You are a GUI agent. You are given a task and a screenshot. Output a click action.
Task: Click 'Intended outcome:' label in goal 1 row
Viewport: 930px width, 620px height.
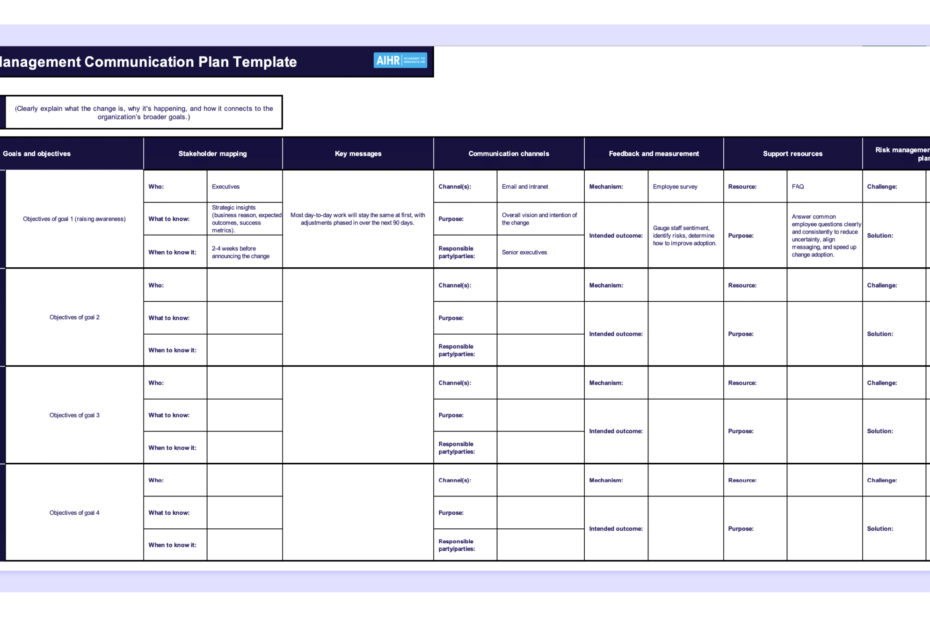[616, 236]
